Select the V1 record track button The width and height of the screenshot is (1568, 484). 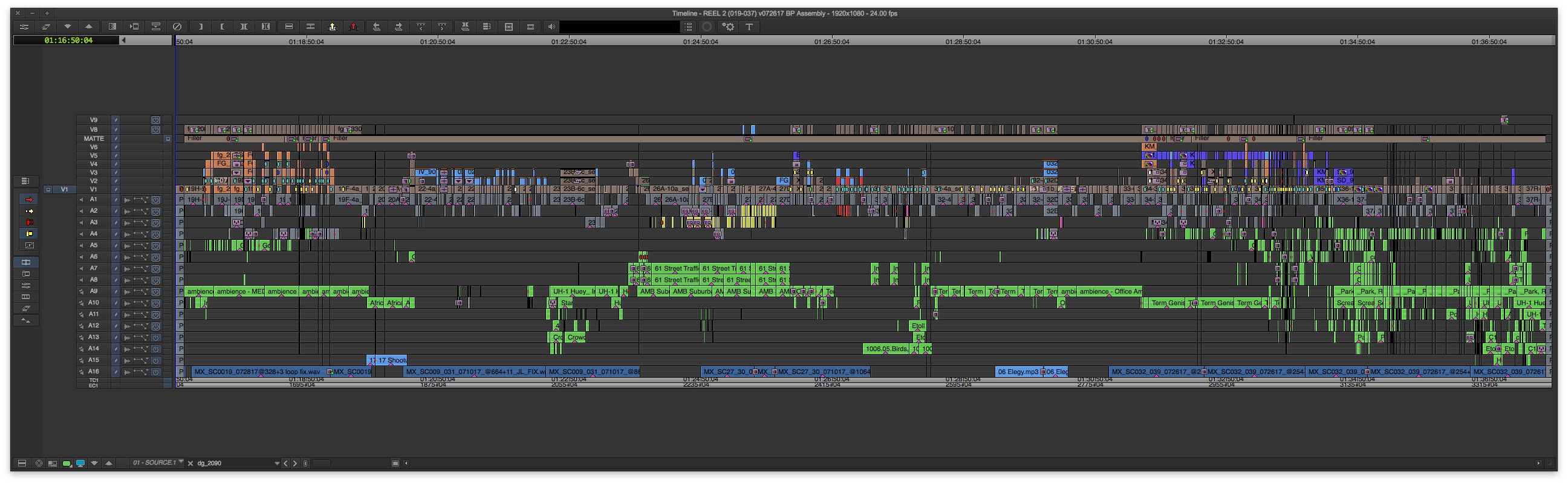coord(94,190)
